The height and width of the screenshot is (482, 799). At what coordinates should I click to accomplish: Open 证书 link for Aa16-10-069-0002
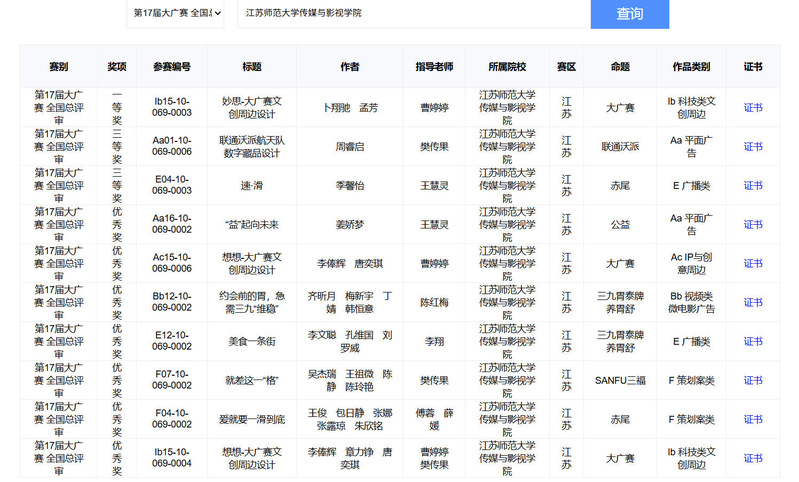752,224
